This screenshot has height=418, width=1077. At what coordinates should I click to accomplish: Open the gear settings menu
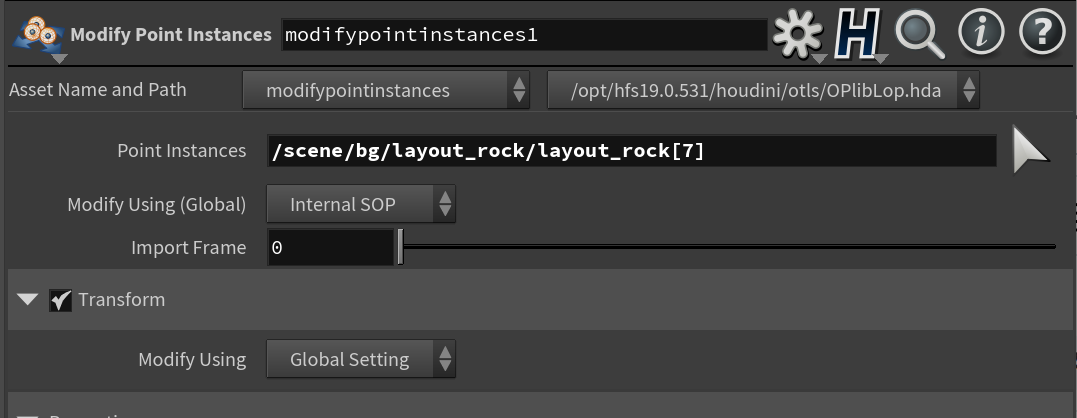[x=797, y=34]
